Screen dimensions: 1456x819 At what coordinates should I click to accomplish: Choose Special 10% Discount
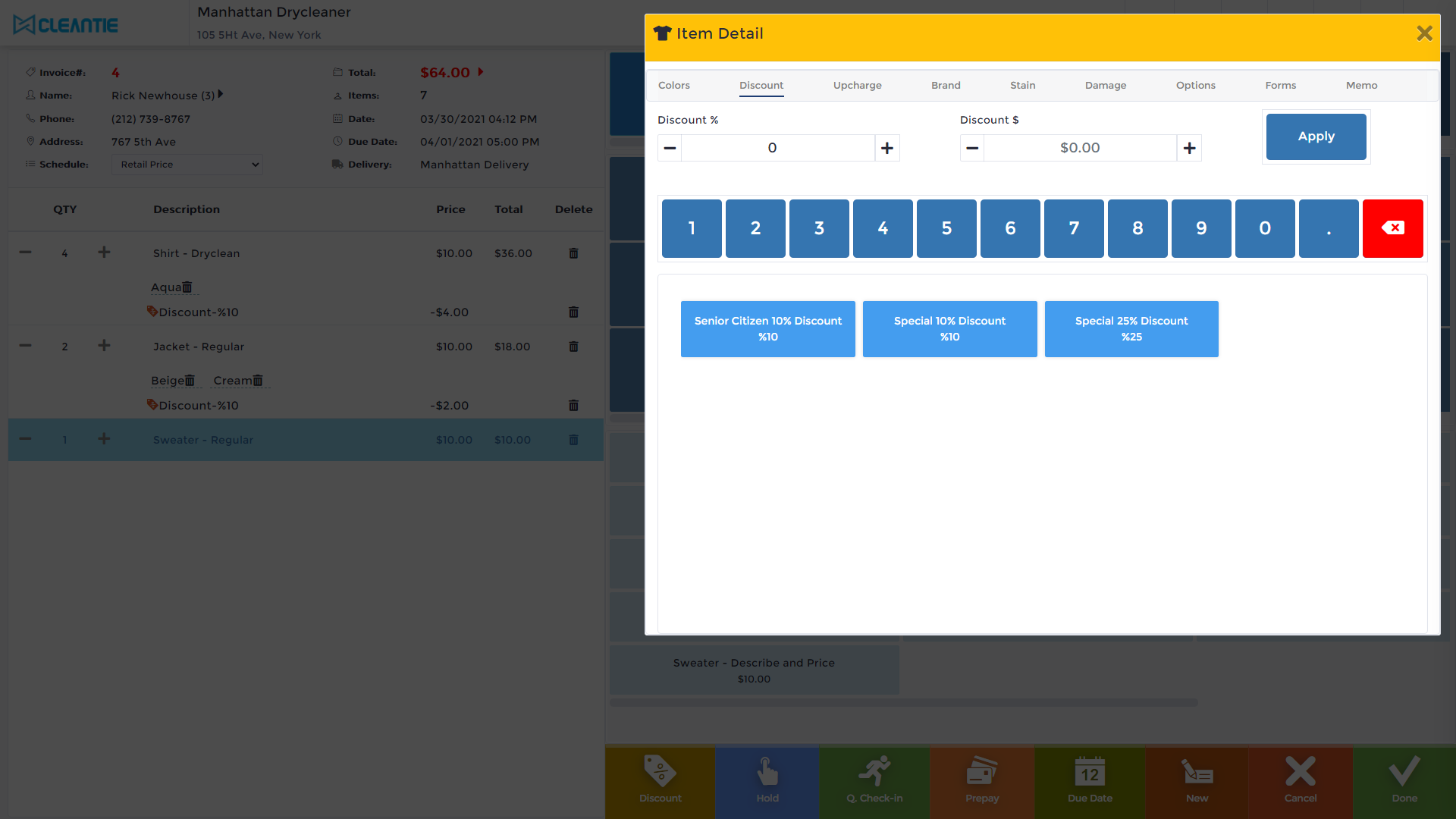tap(949, 329)
